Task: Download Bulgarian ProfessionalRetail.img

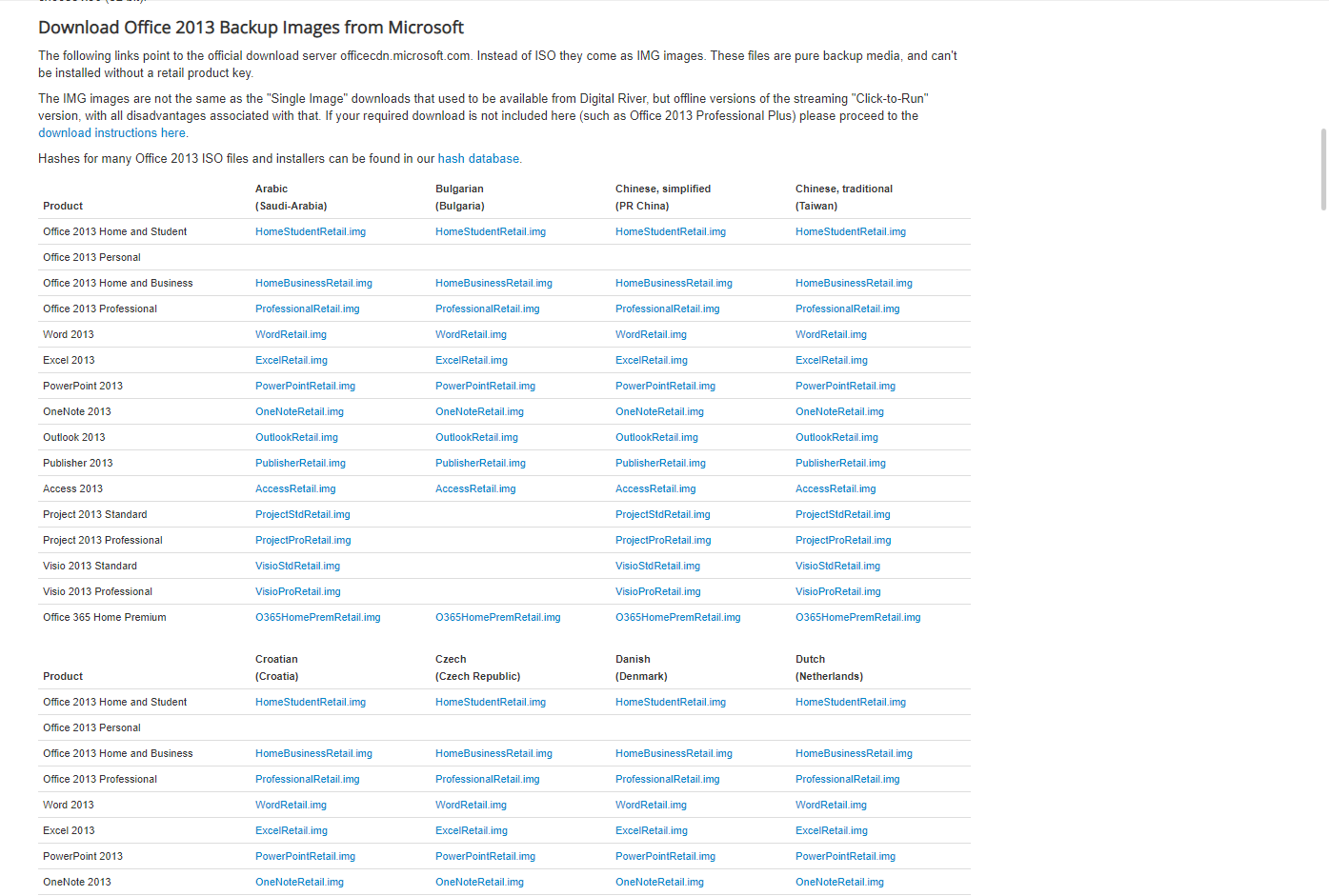Action: [488, 309]
